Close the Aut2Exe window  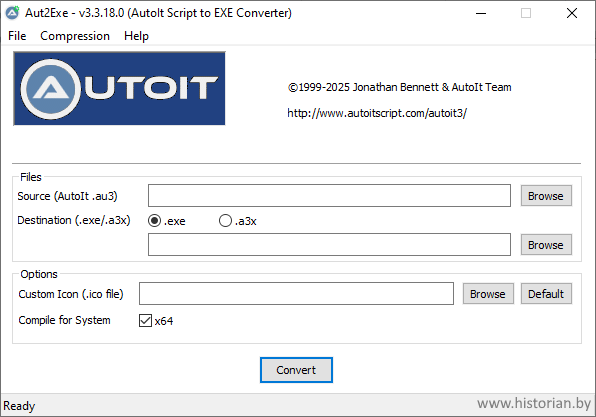[x=572, y=13]
